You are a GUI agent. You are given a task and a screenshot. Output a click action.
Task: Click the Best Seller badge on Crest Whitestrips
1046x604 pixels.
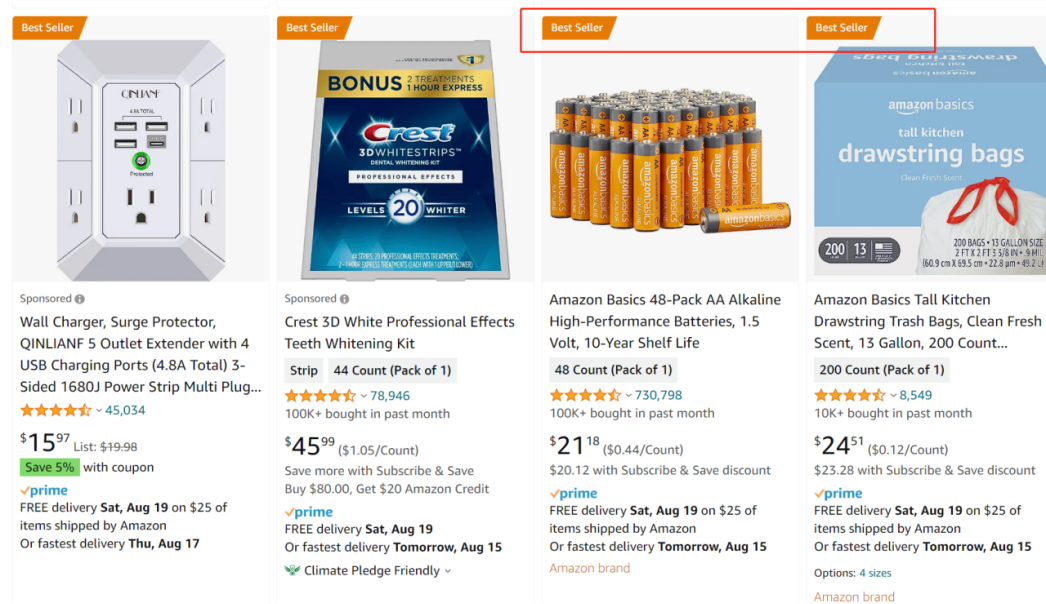pos(312,28)
